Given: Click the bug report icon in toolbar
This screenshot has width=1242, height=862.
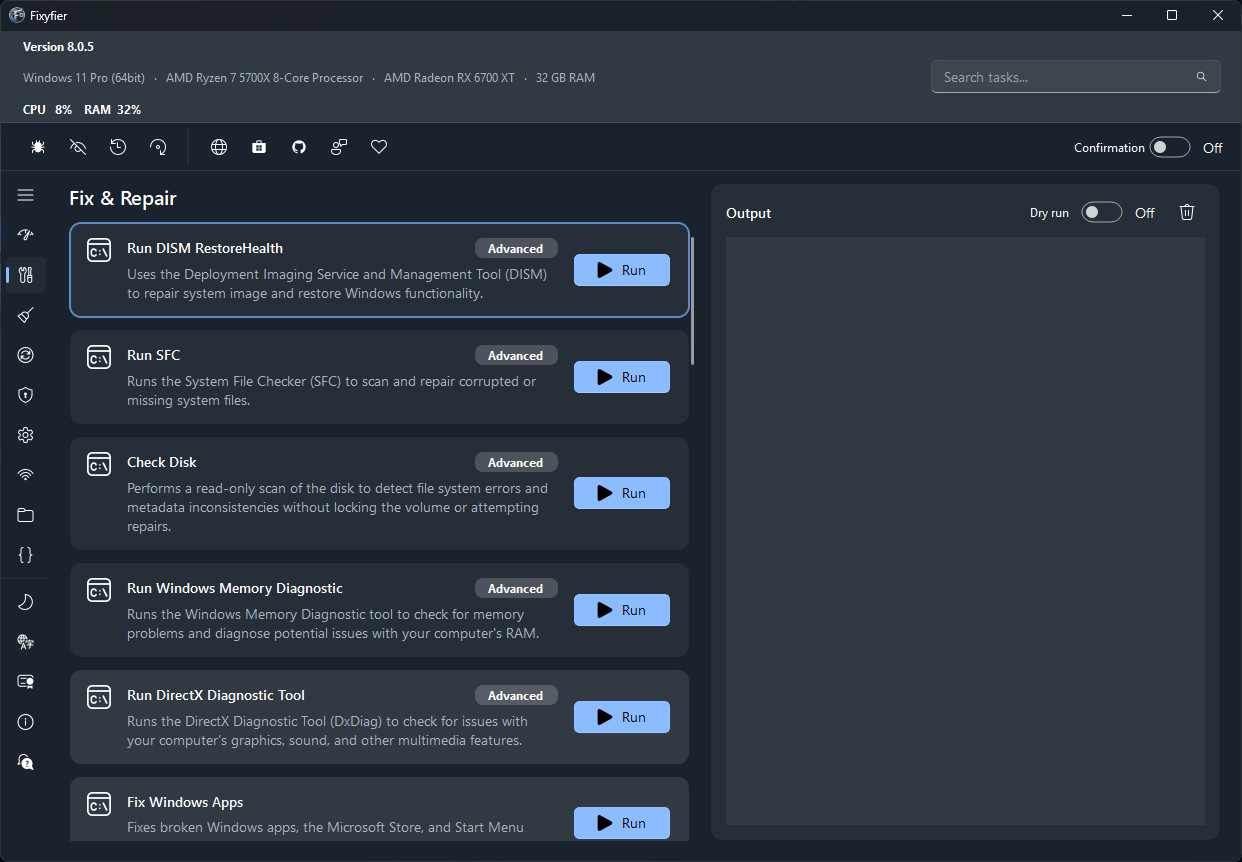Looking at the screenshot, I should coord(38,147).
